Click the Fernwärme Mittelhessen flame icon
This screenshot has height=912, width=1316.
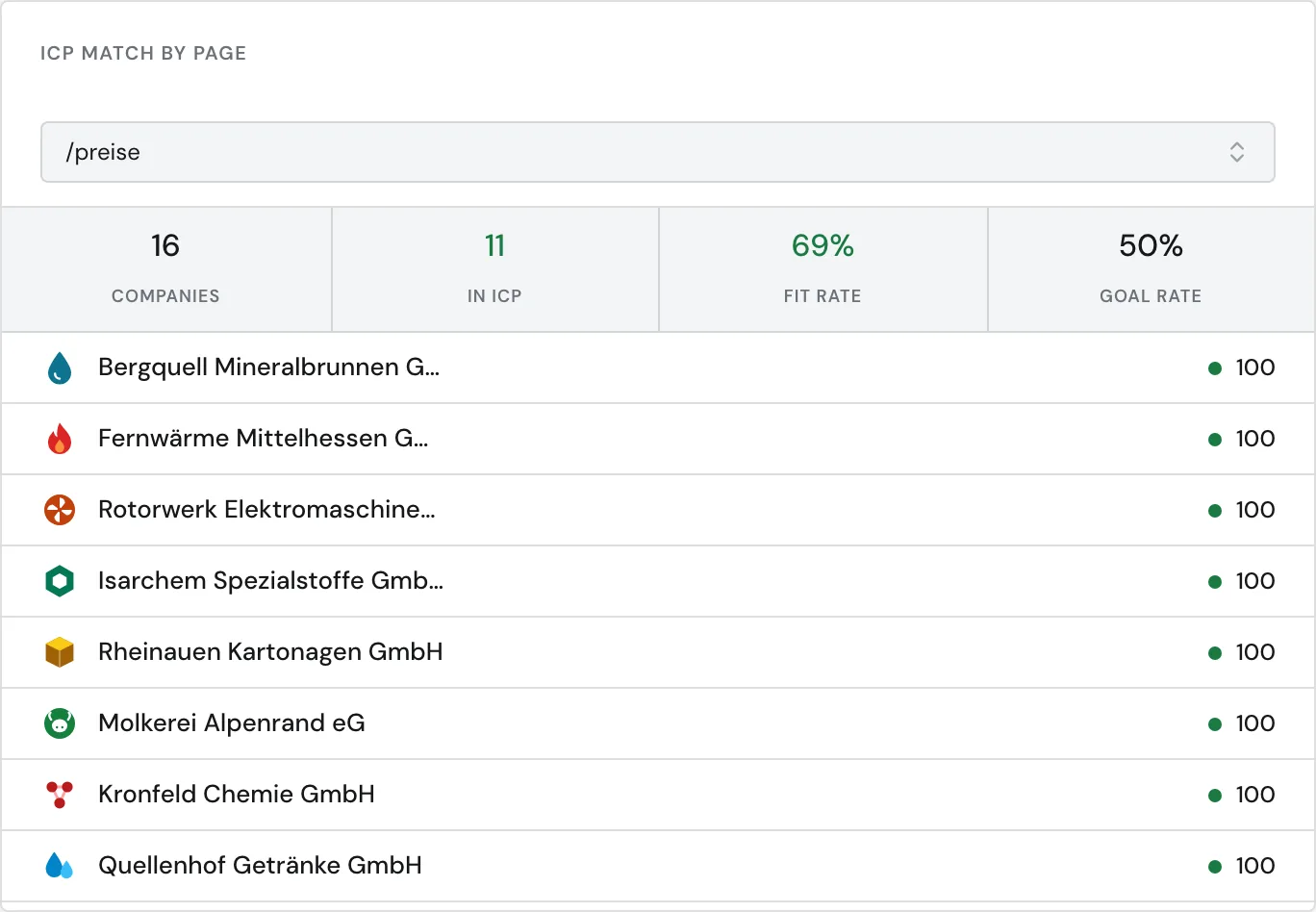(60, 439)
